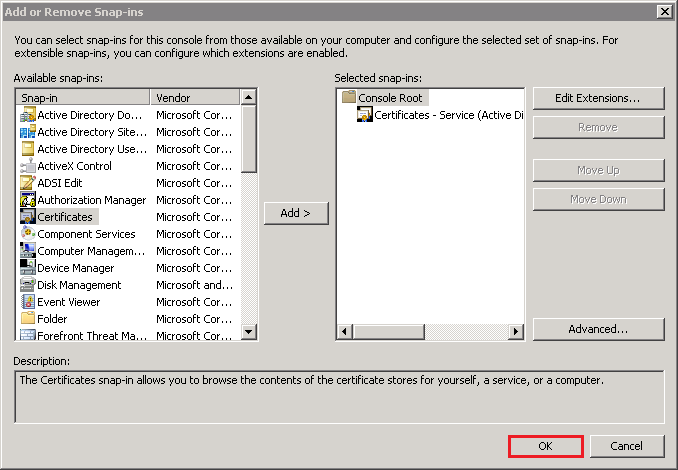Click the Console Root folder icon
Viewport: 678px width, 470px height.
click(x=349, y=98)
